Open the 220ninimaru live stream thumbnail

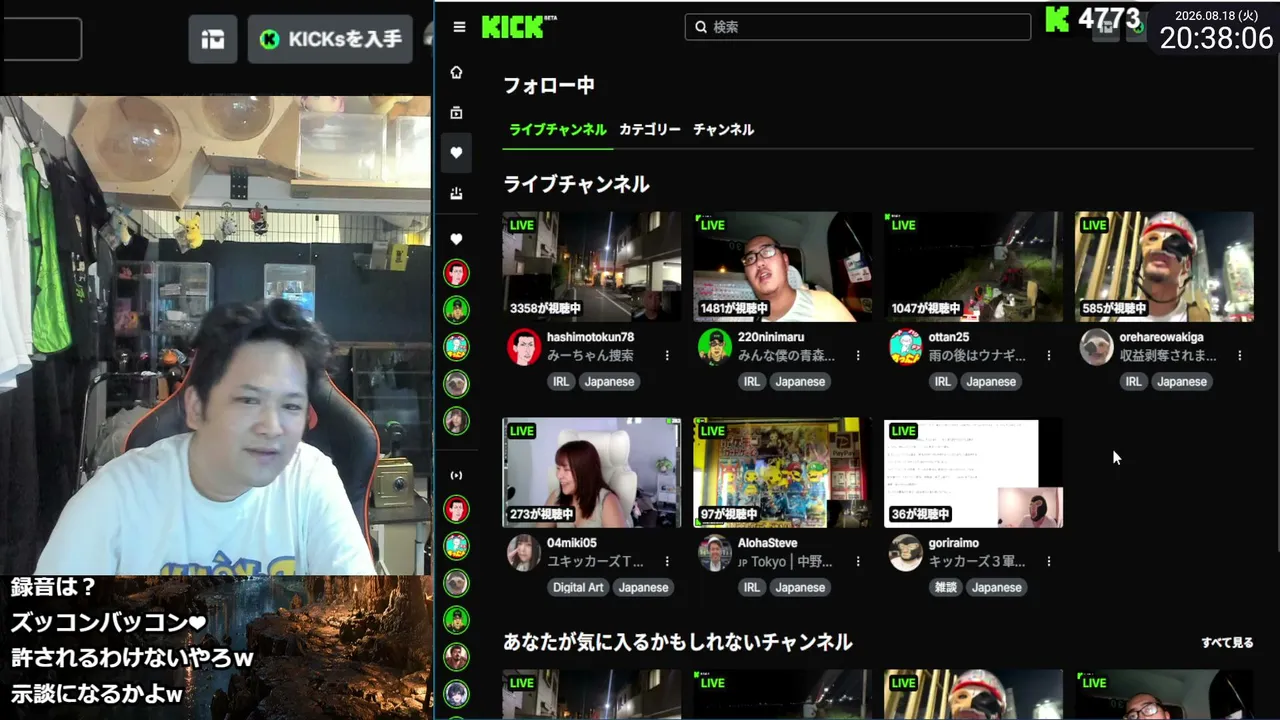tap(783, 266)
